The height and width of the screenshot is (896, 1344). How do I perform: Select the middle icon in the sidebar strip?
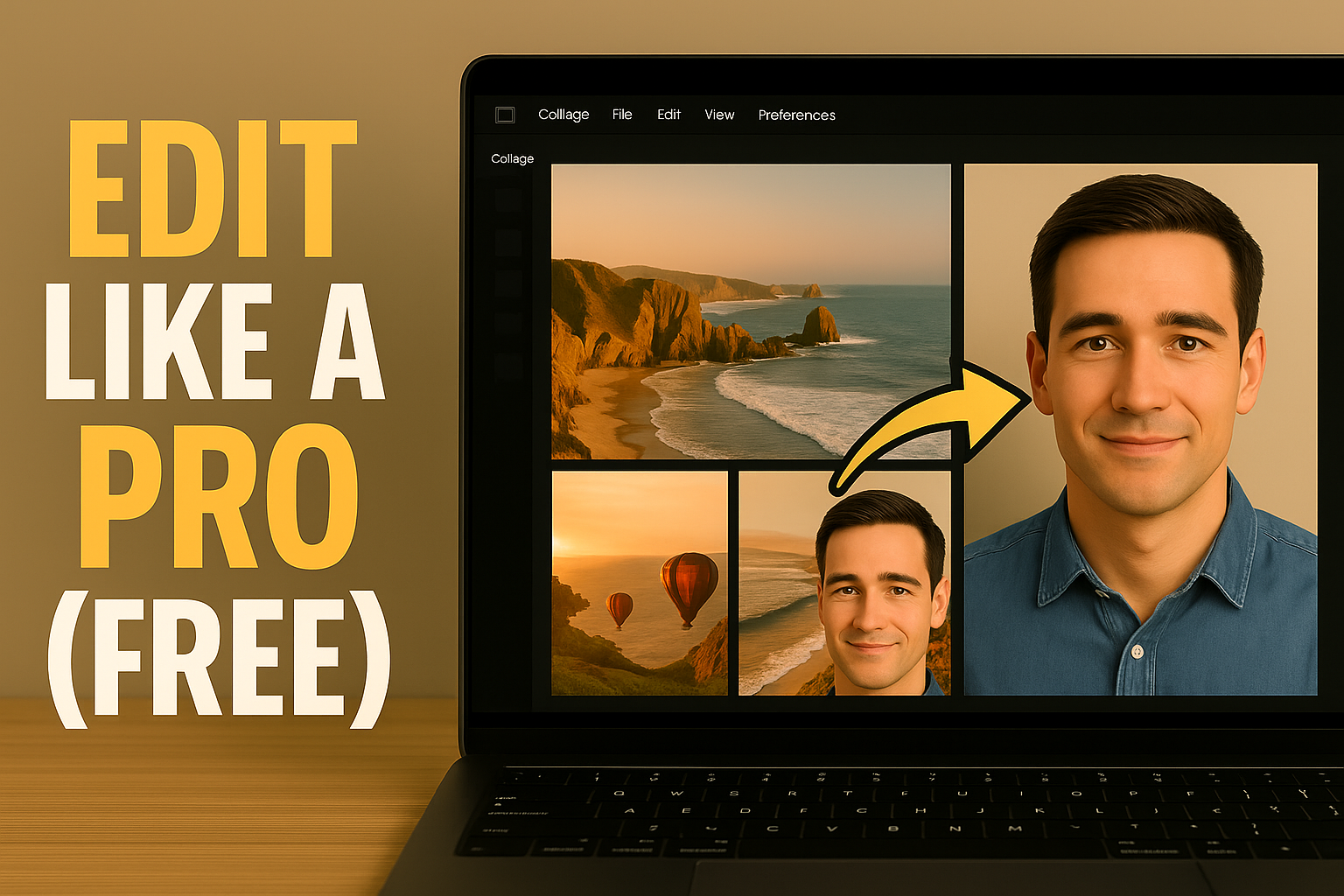point(508,282)
